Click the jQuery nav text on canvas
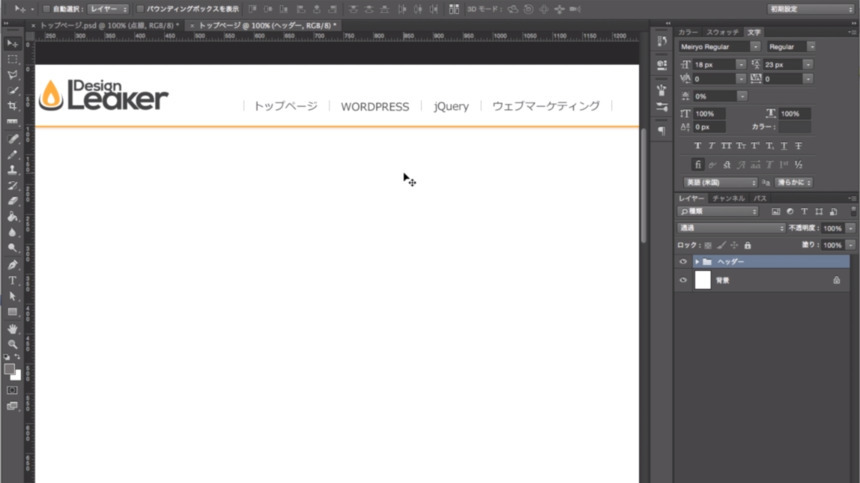Image resolution: width=860 pixels, height=483 pixels. pos(451,106)
